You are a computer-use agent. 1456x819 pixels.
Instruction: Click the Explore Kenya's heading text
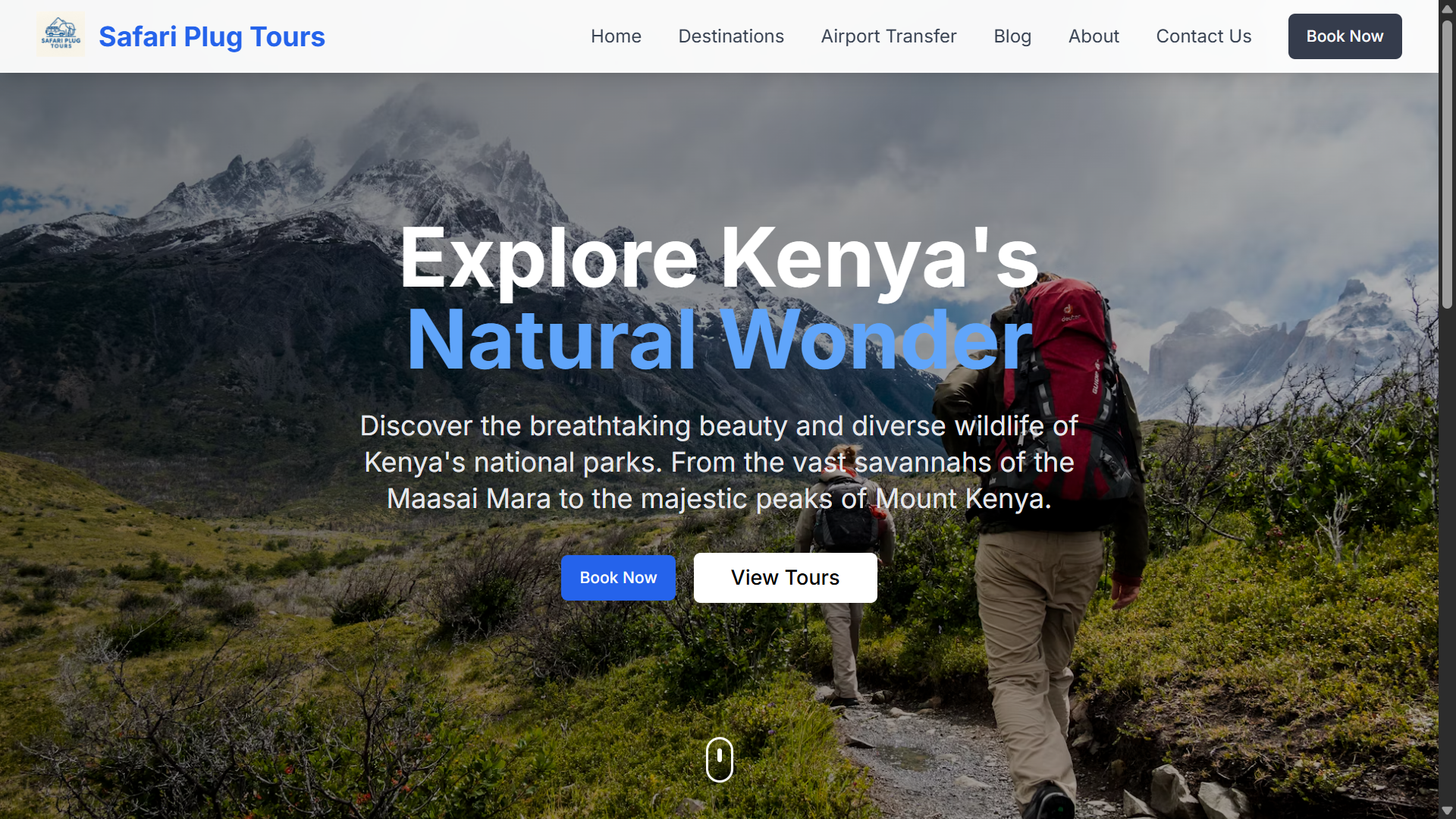coord(719,258)
